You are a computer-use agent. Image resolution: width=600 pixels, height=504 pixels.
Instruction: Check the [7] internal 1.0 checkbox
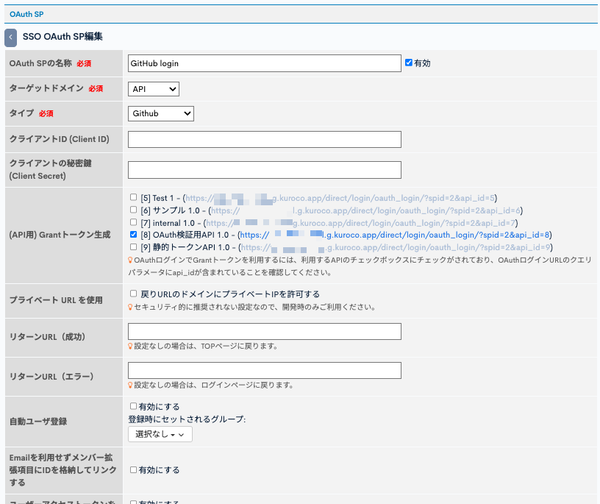133,222
